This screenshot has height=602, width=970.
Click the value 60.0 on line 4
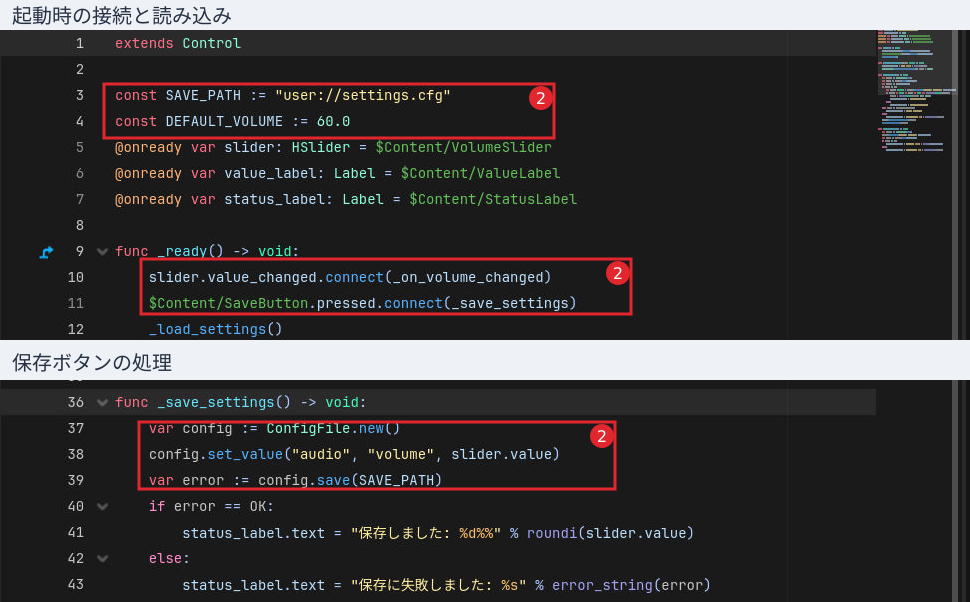tap(333, 121)
